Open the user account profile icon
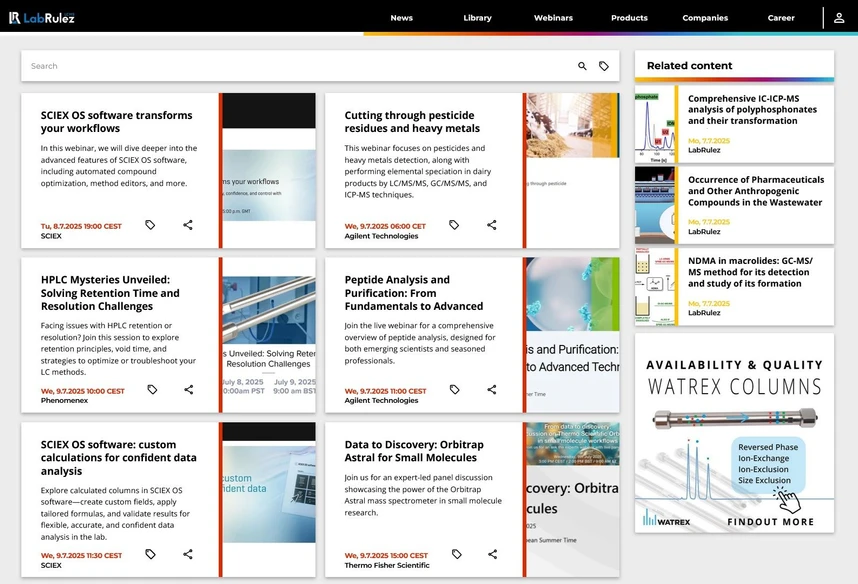858x584 pixels. pyautogui.click(x=839, y=18)
